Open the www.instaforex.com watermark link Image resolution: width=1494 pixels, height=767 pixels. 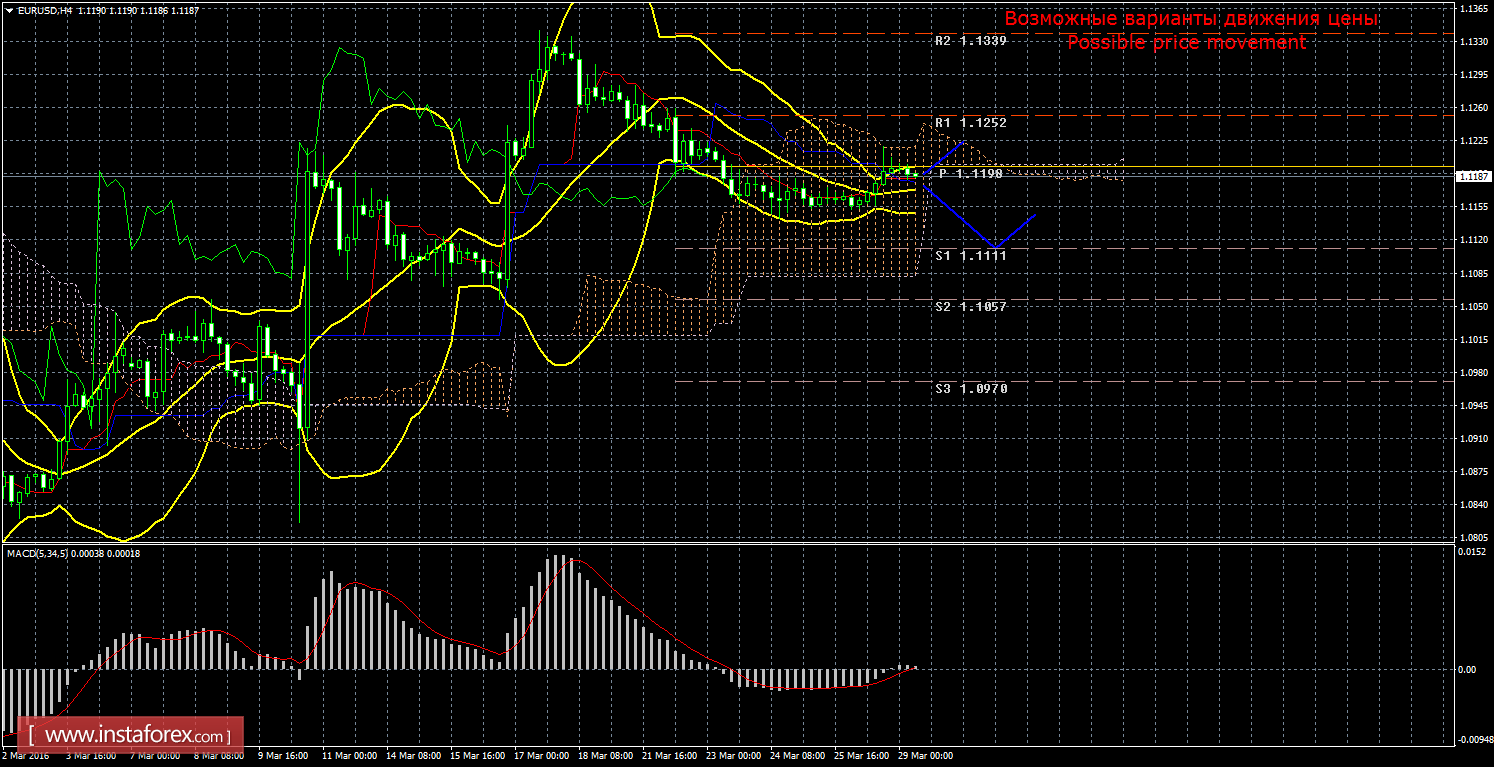click(x=131, y=736)
